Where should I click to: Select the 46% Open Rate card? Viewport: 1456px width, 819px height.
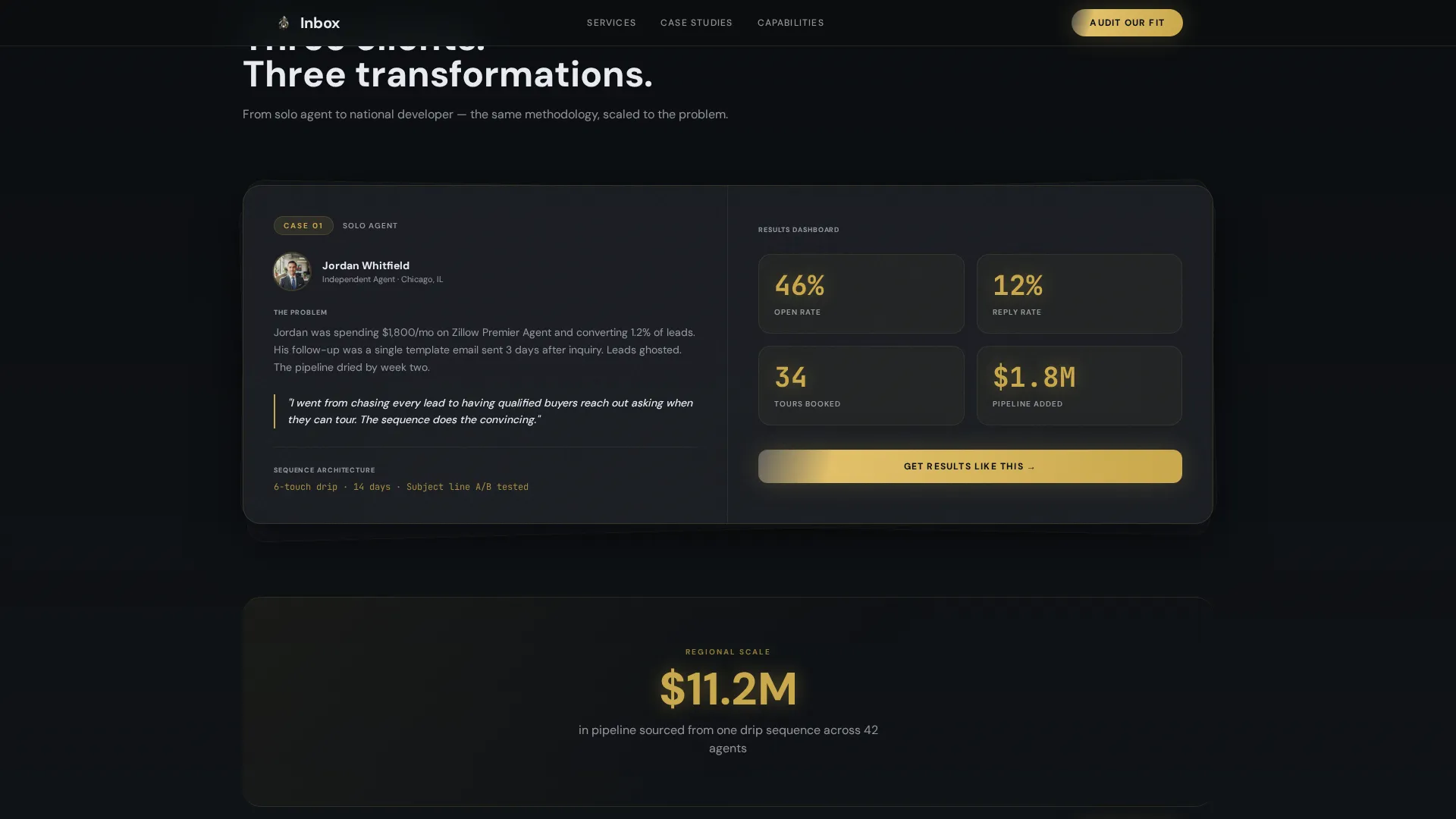coord(861,293)
